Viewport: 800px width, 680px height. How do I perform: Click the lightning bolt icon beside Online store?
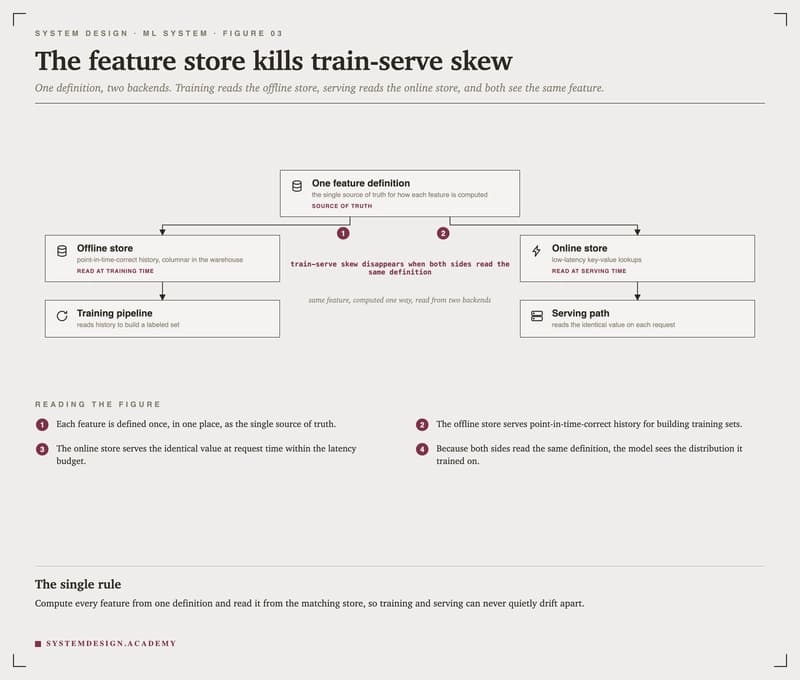click(536, 251)
